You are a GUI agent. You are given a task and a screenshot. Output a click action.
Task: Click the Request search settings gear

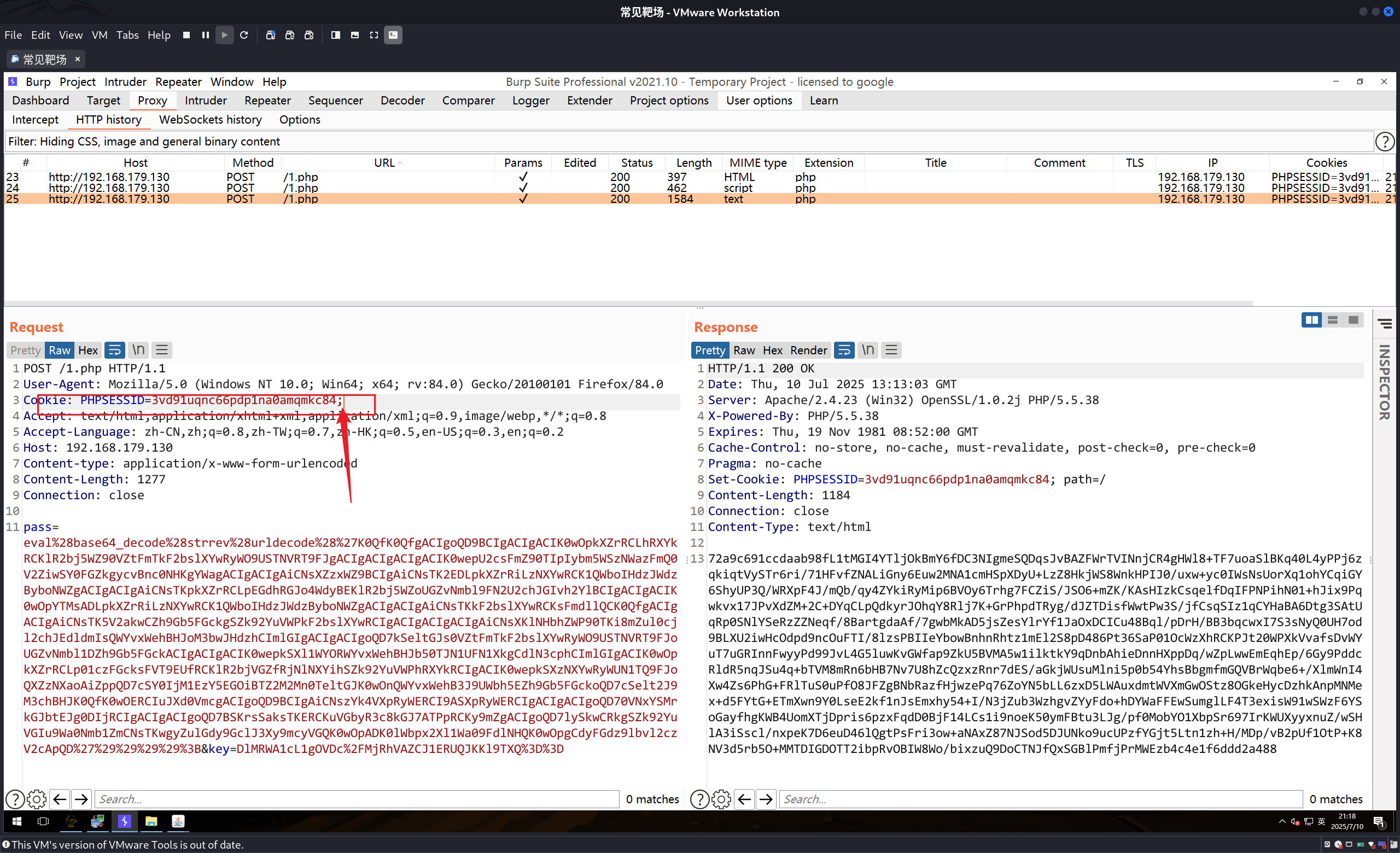[36, 799]
